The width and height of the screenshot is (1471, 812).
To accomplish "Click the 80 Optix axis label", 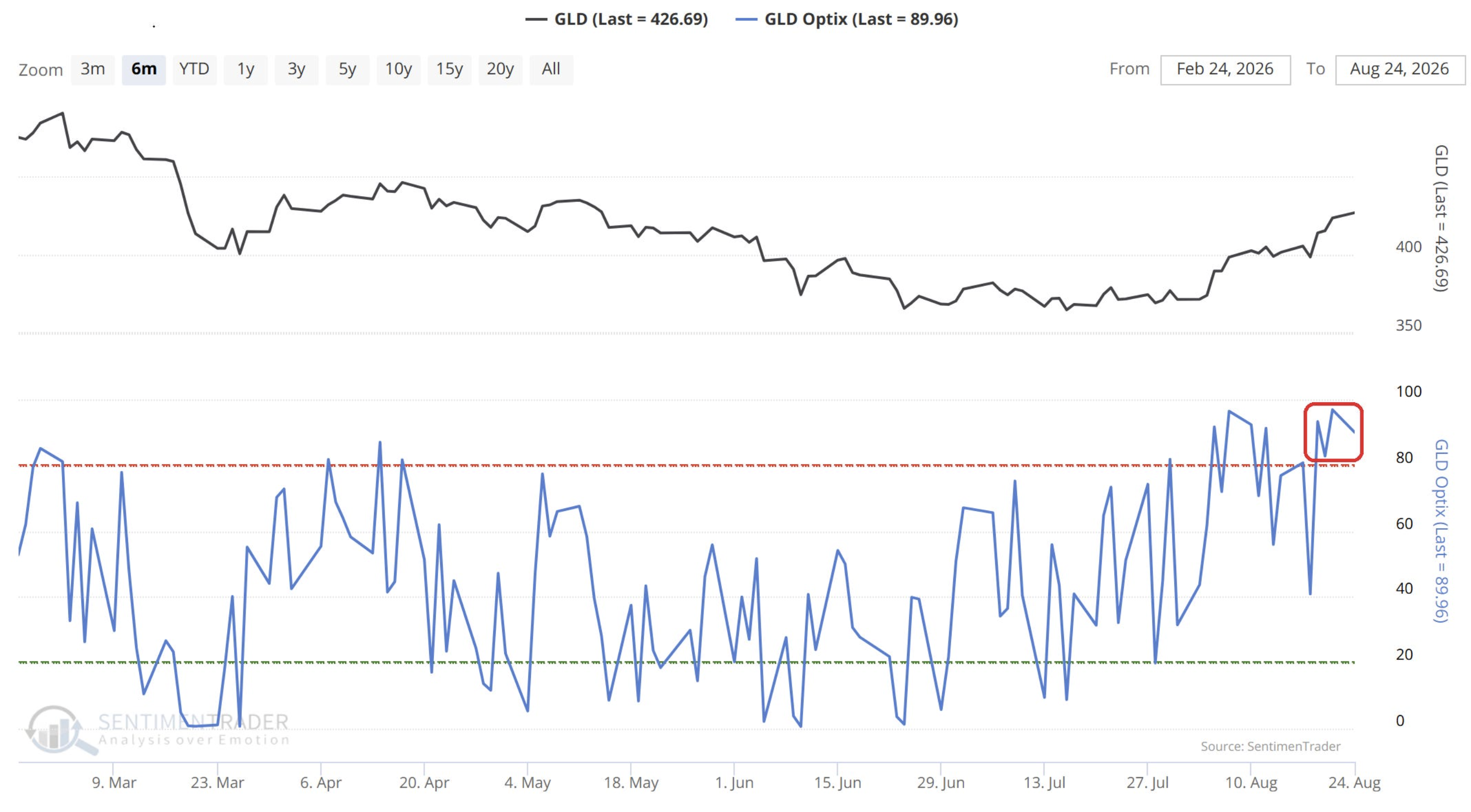I will 1405,458.
